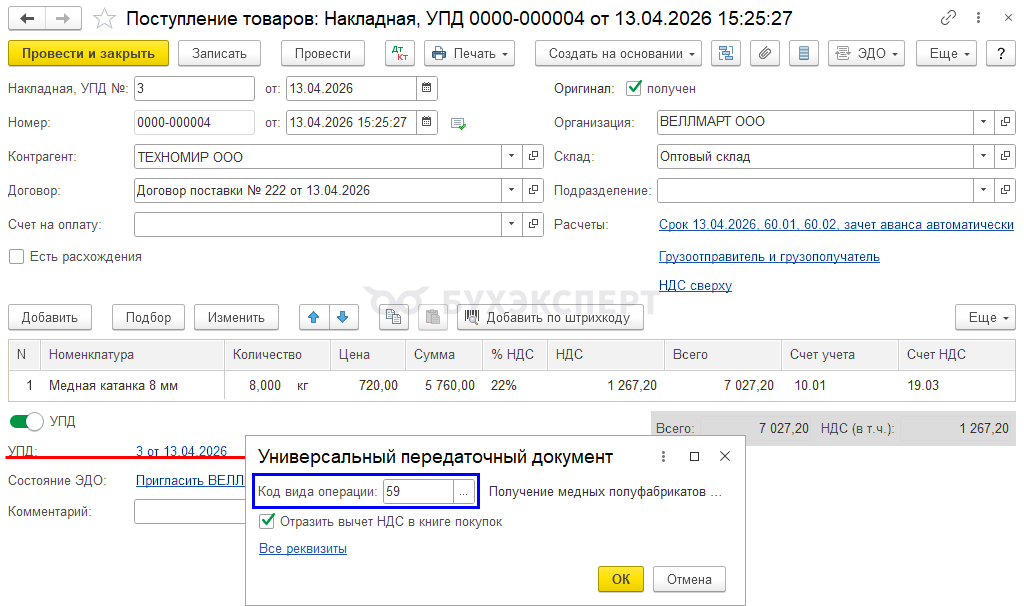
Task: Toggle Оригинал получен checkbox
Action: [x=633, y=88]
